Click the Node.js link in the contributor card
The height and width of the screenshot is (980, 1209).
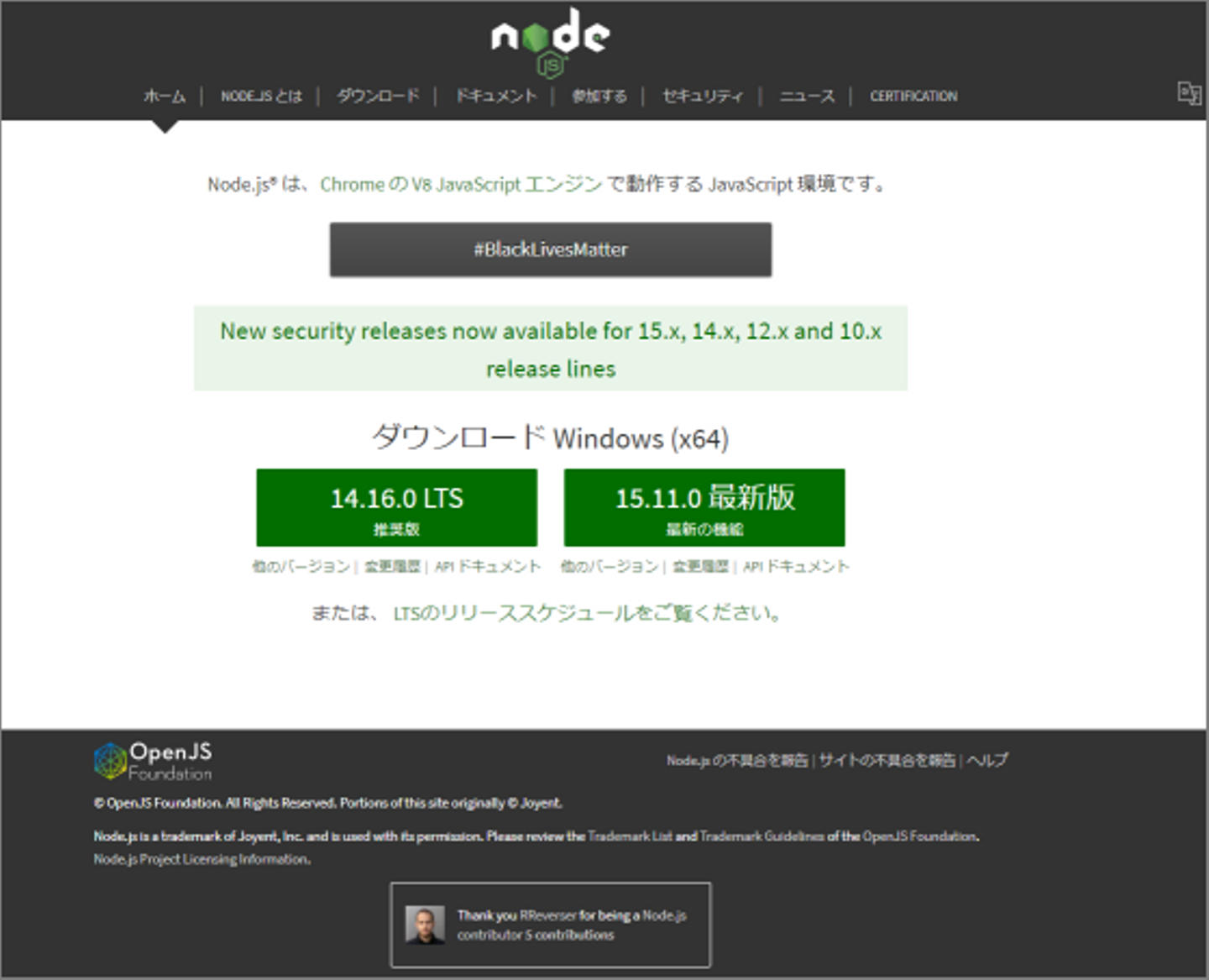664,915
